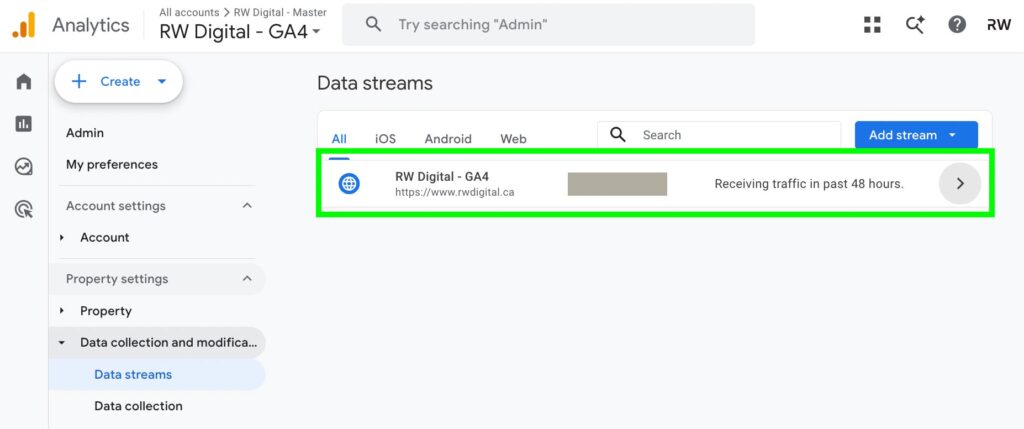The image size is (1024, 429).
Task: Click the magnifier in Data streams search
Action: point(617,135)
